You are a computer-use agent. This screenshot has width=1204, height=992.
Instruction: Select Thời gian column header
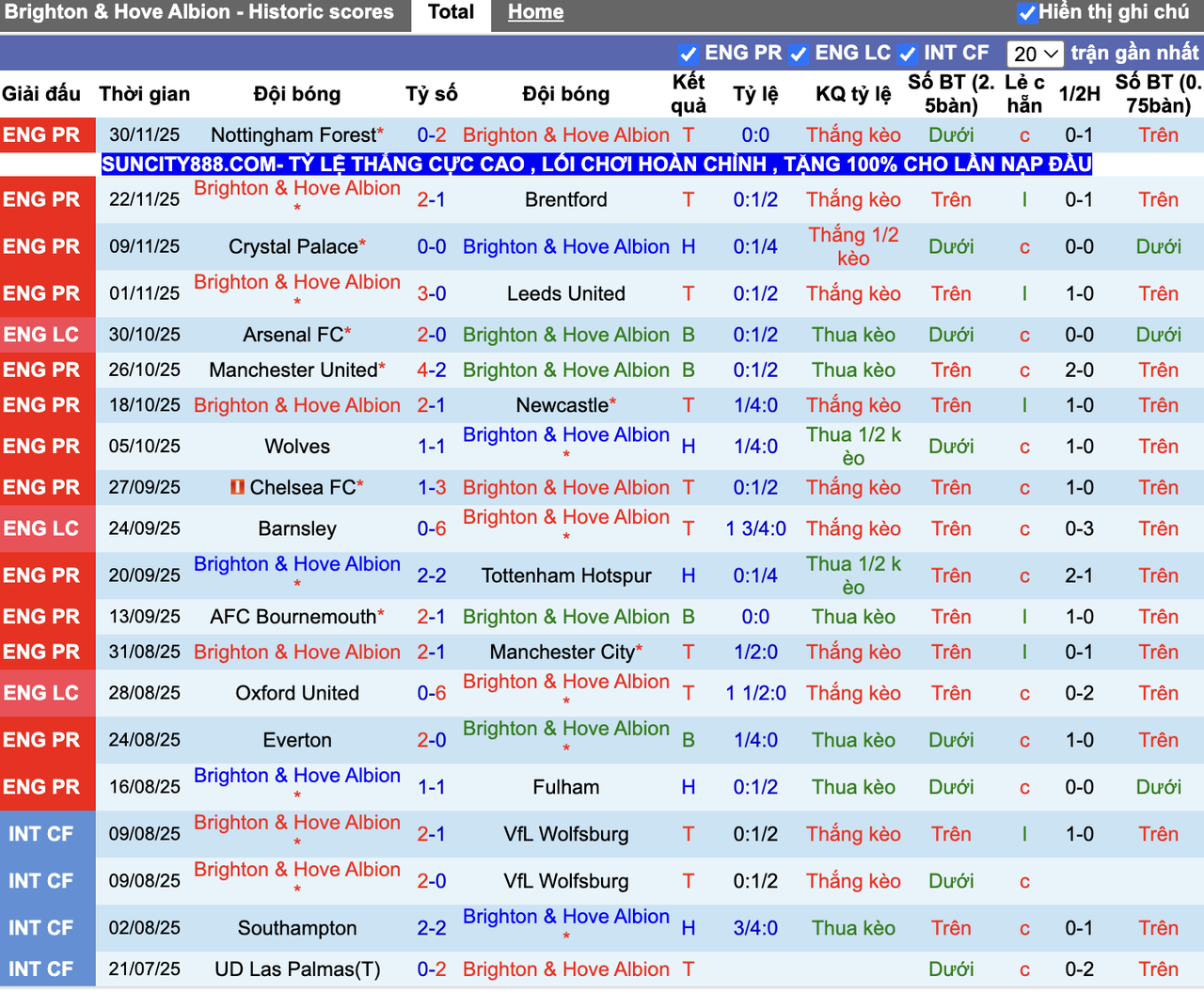point(145,94)
